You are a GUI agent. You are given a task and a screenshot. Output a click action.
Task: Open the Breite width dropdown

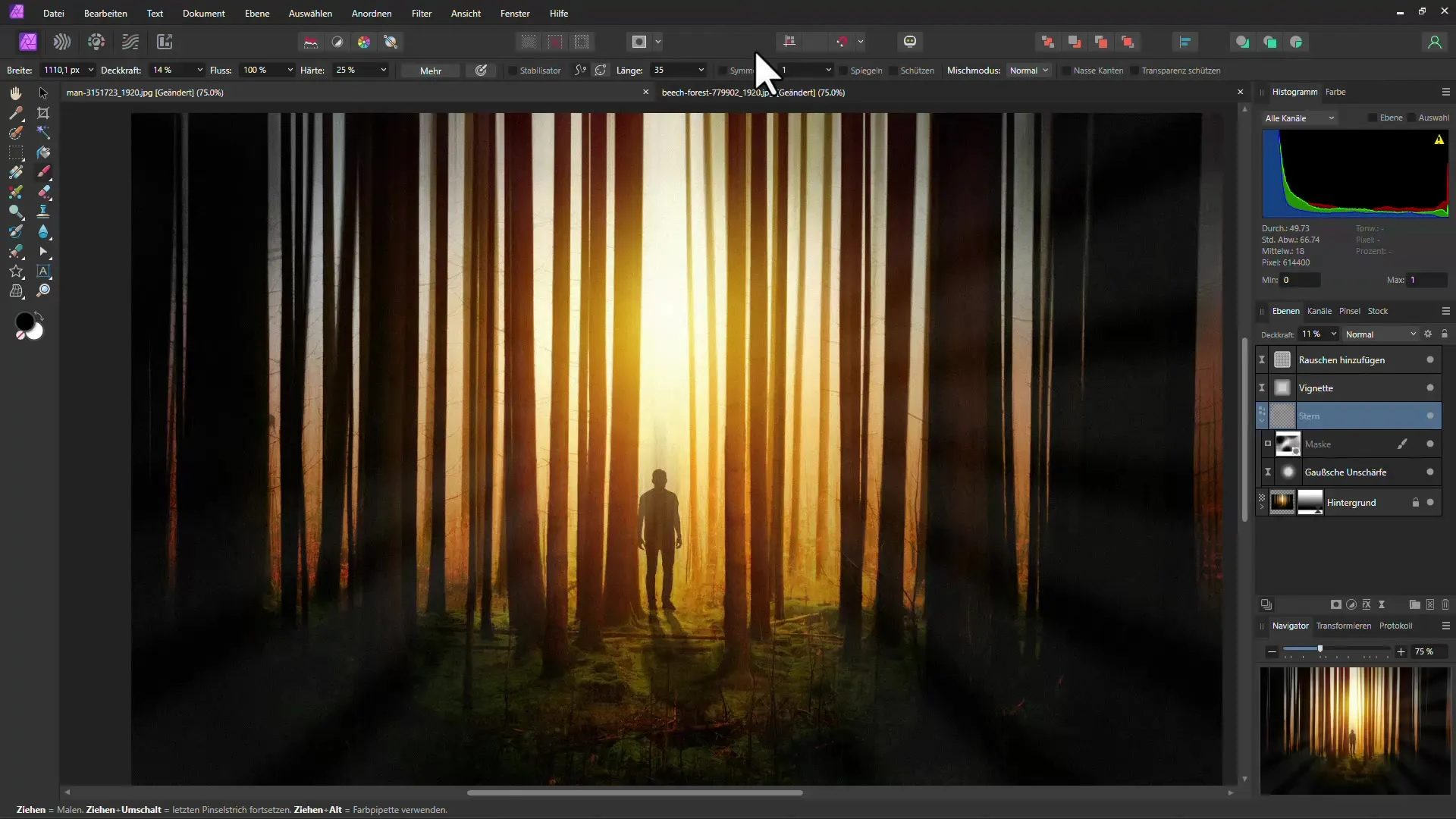(91, 70)
